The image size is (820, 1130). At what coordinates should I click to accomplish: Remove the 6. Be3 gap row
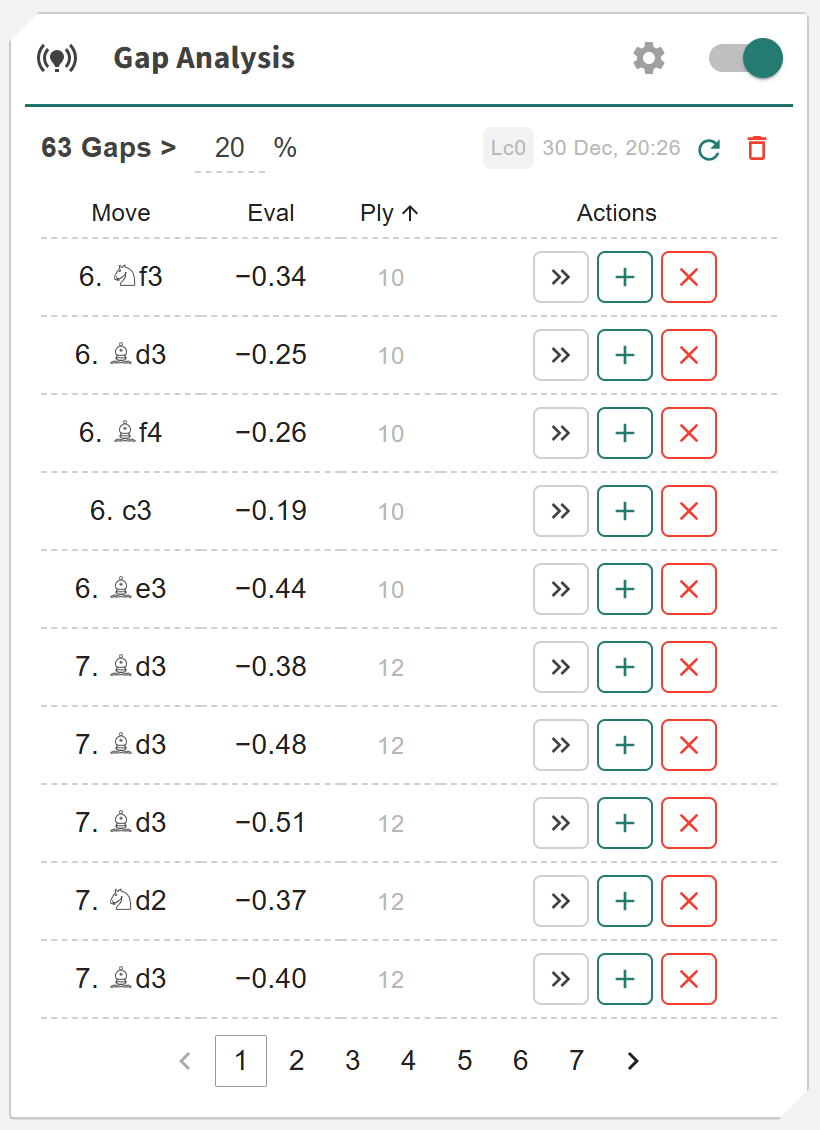(x=689, y=589)
